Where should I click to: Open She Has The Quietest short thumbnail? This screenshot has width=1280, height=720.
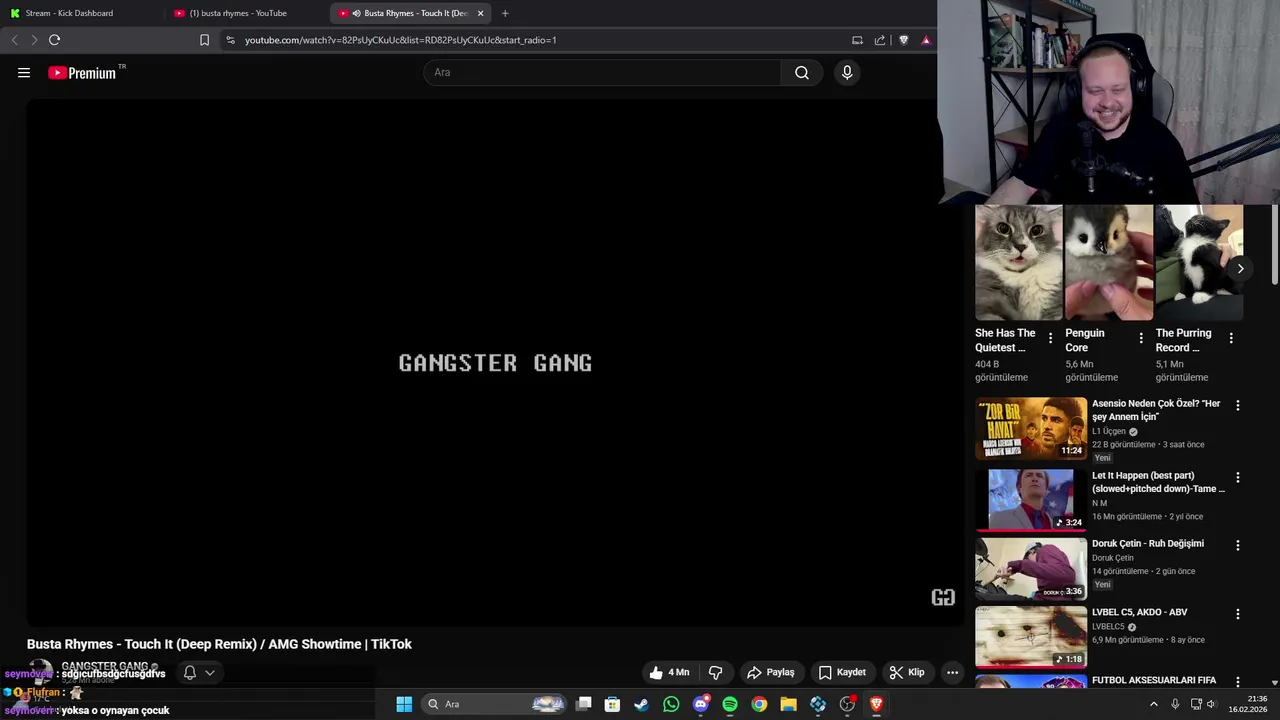(1018, 262)
